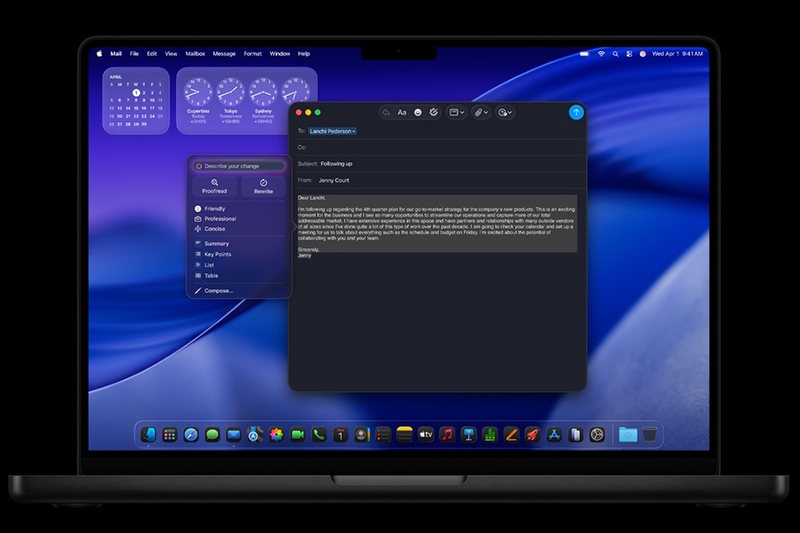Open Spotlight search in the menu bar
This screenshot has width=800, height=533.
click(x=615, y=54)
